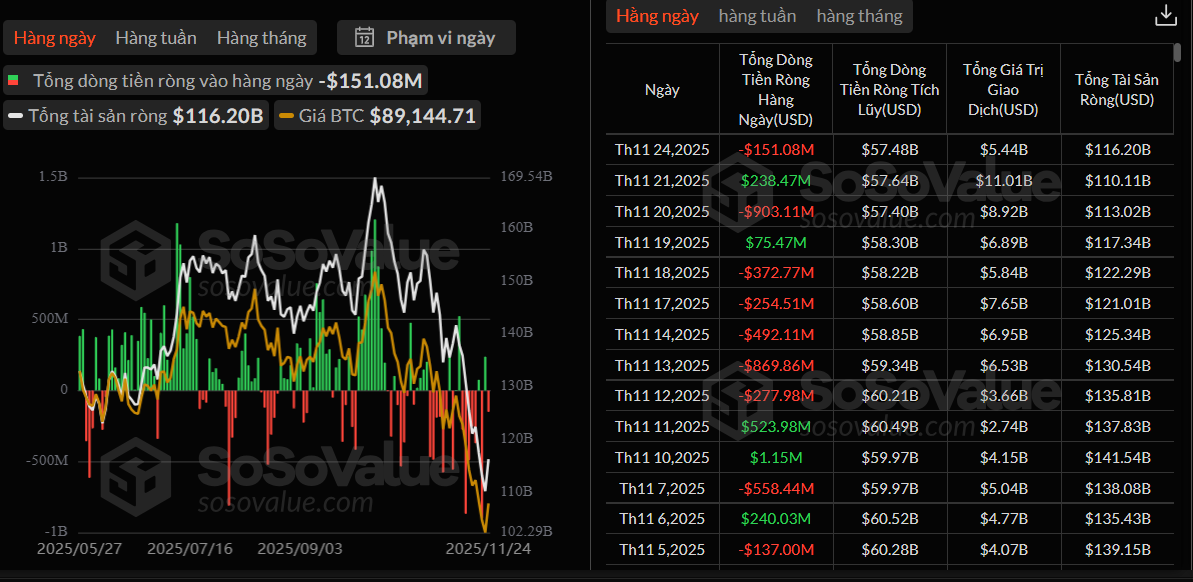Click the red-green marker of daily net inflow legend
This screenshot has height=582, width=1193.
[13, 80]
